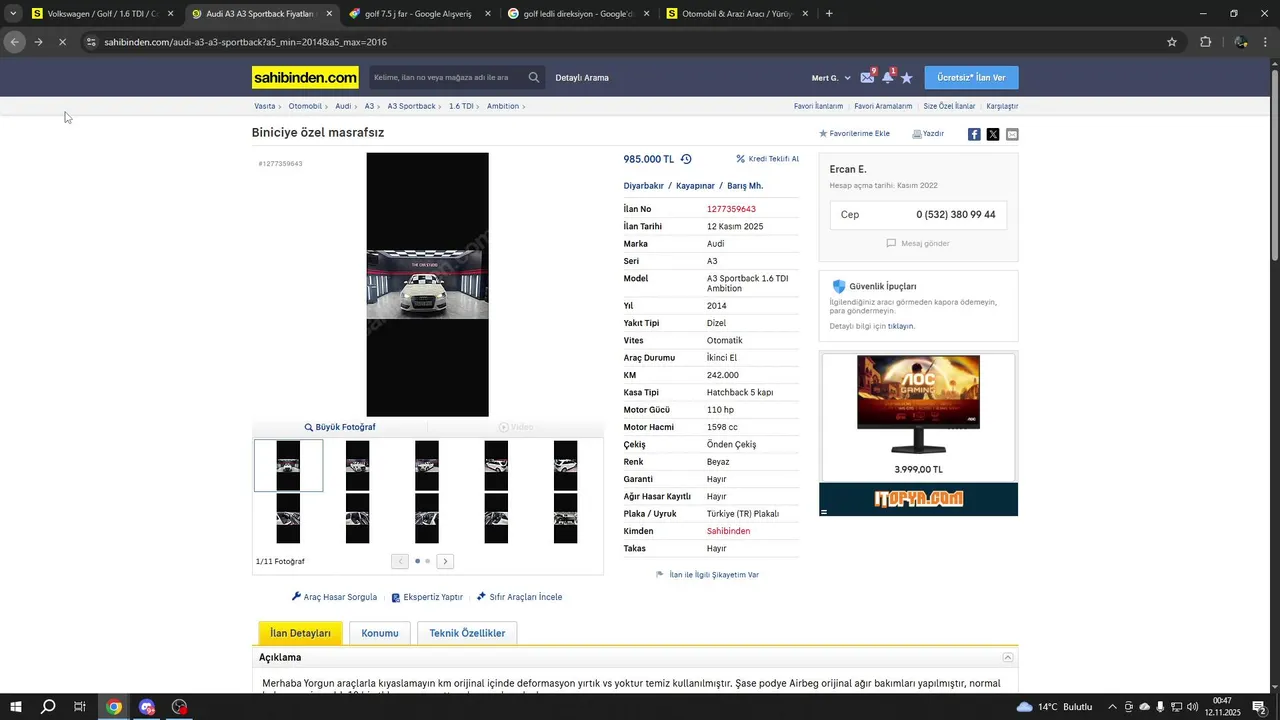Open Karşılaştır link
Screen dimensions: 1280x720
pos(1002,106)
